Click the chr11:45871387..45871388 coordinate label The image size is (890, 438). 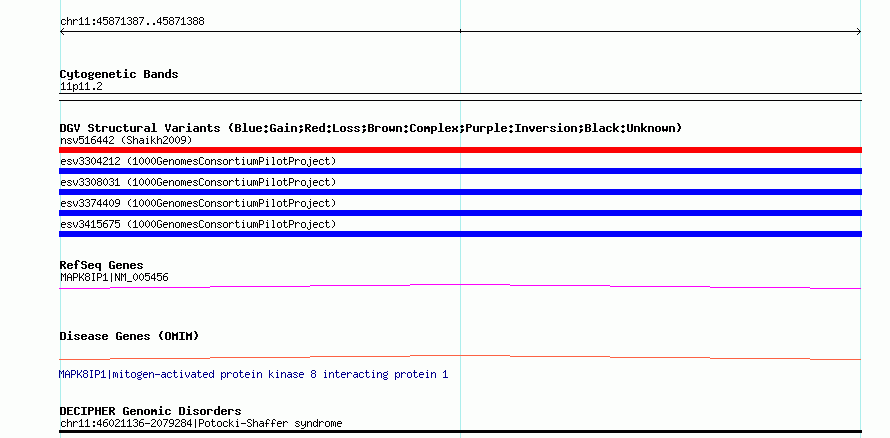132,22
